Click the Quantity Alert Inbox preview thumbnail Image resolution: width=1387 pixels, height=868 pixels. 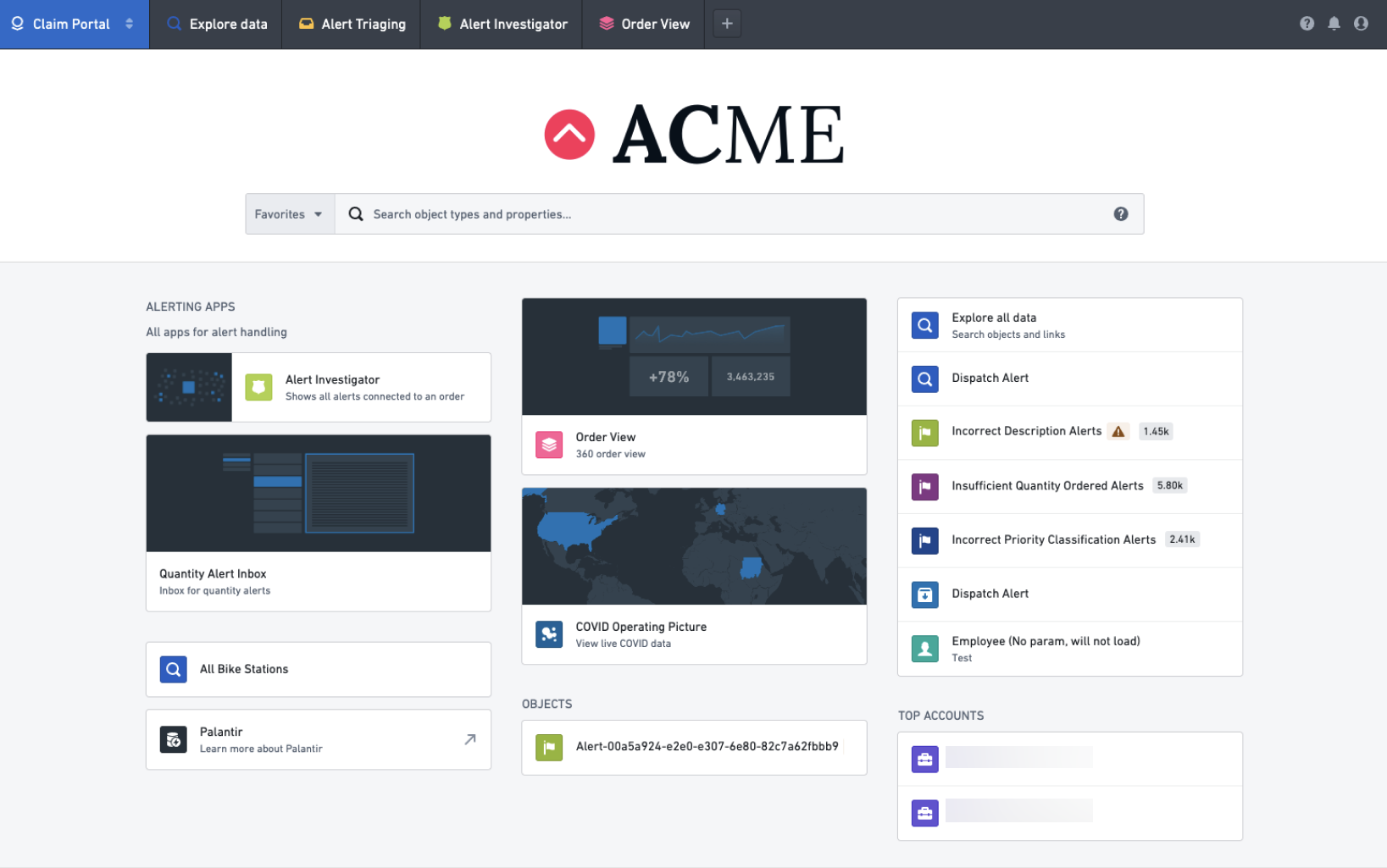click(319, 494)
